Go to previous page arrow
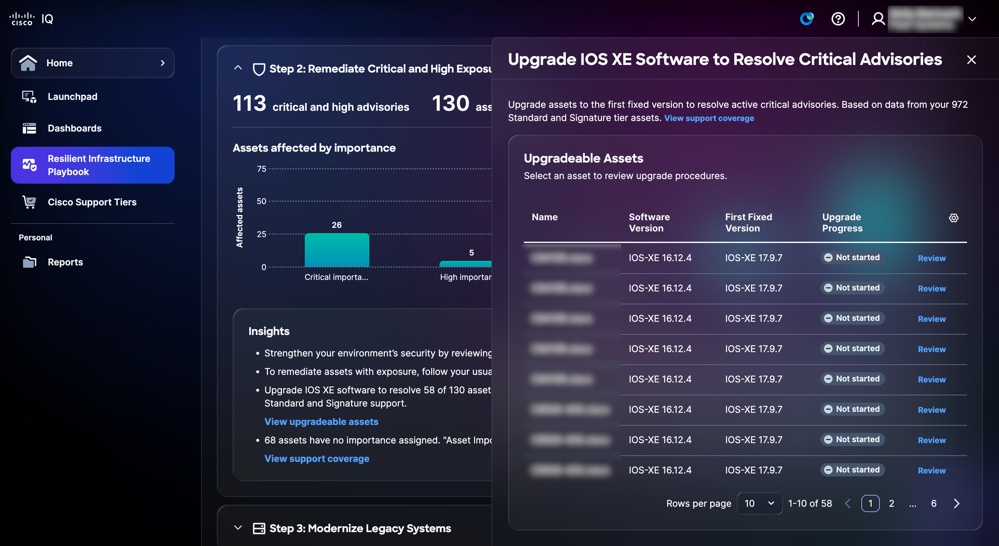The height and width of the screenshot is (546, 999). pyautogui.click(x=848, y=504)
